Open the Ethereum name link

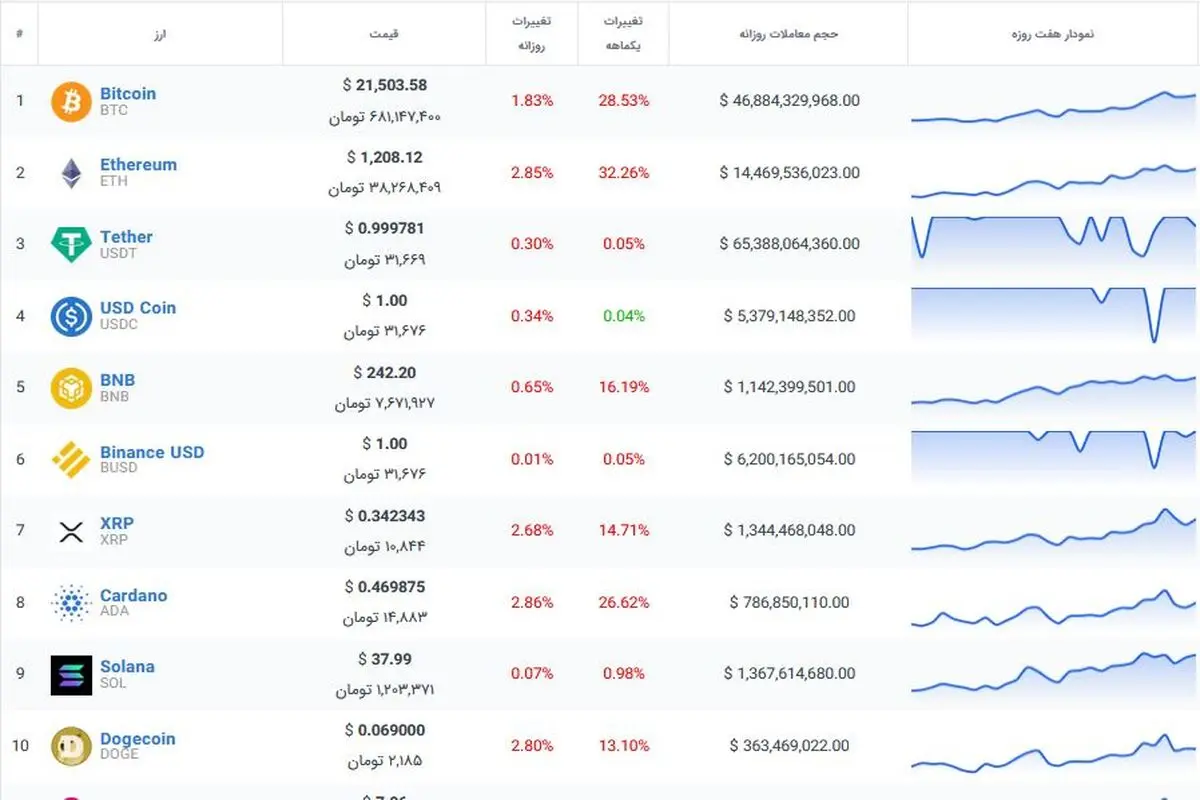[x=138, y=165]
